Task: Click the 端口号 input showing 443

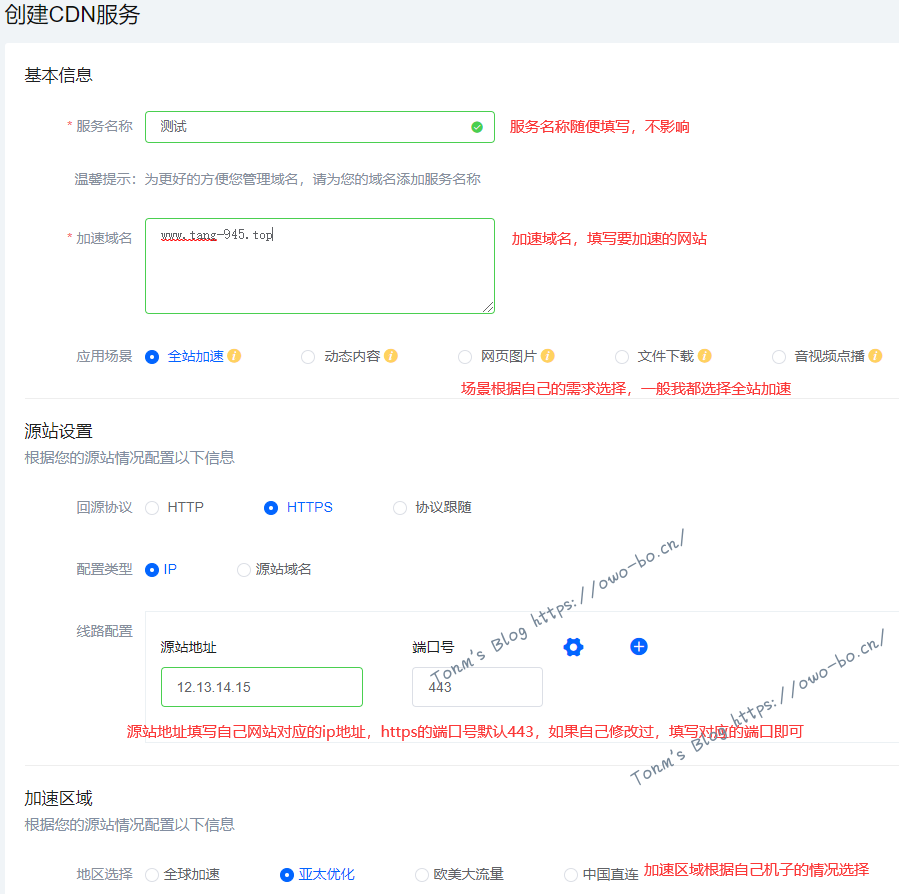Action: point(477,687)
